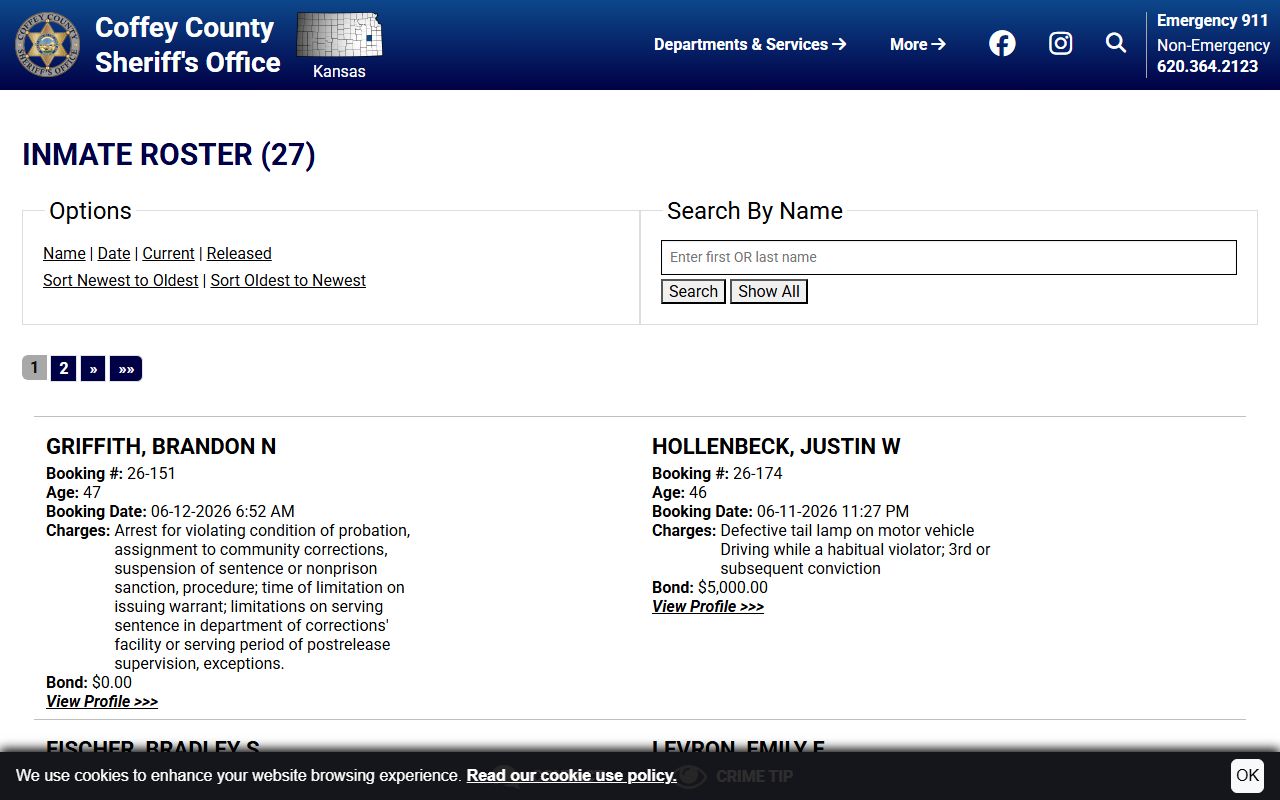Choose Sort Oldest to Newest
The width and height of the screenshot is (1280, 800).
pos(288,281)
